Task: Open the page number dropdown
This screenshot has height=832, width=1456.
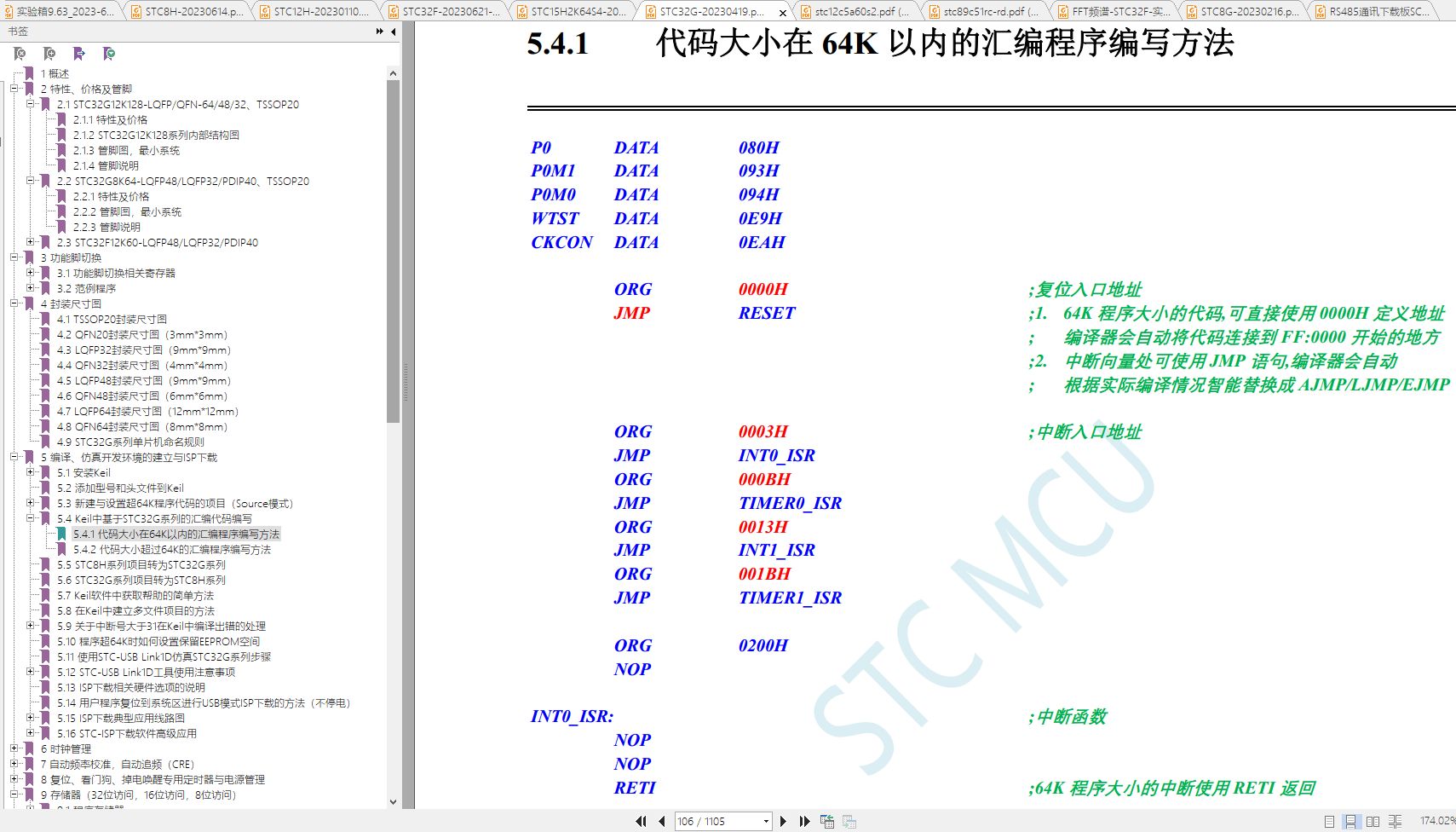Action: tap(766, 821)
